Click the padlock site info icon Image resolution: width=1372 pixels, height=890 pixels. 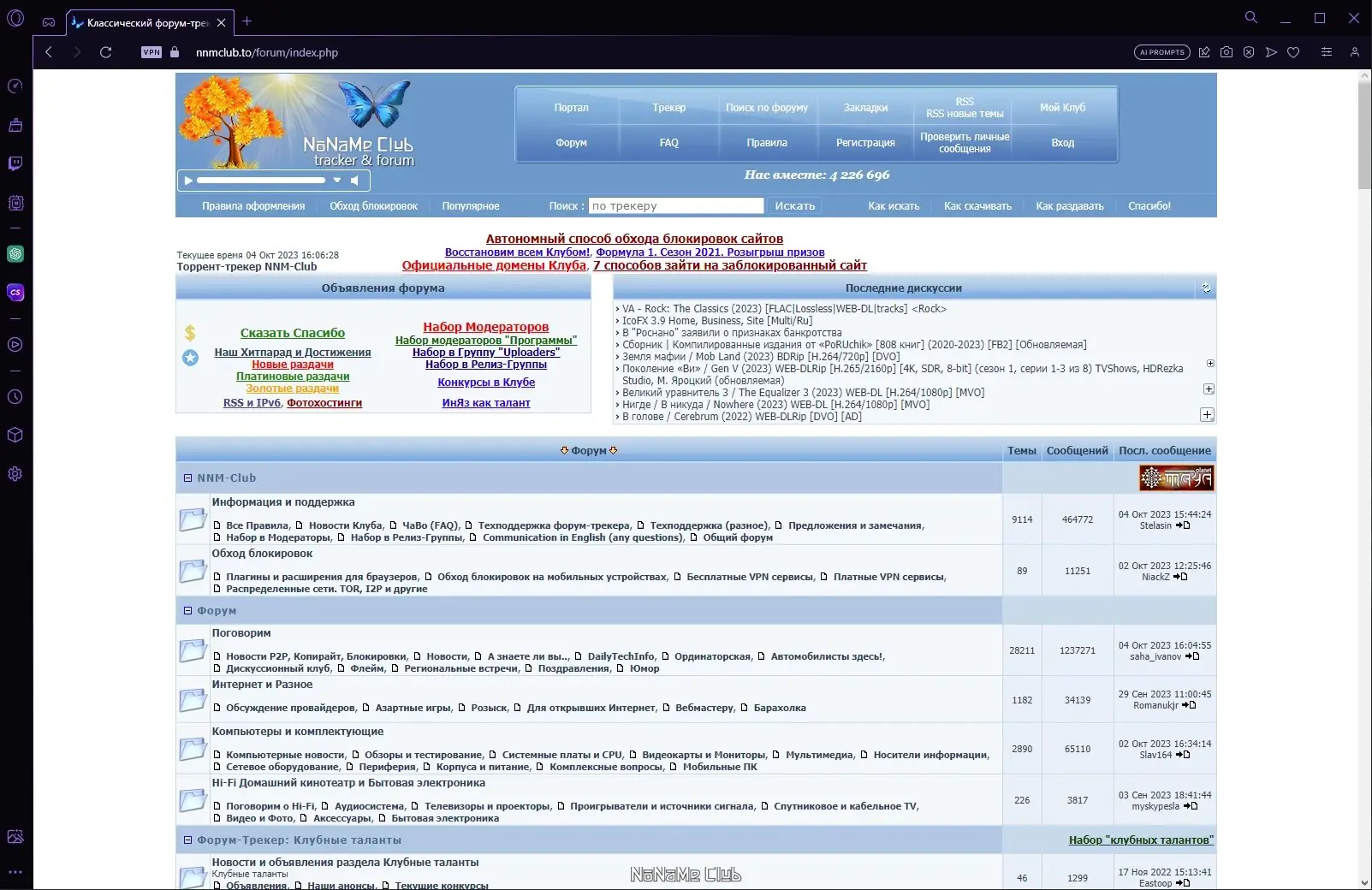tap(175, 52)
